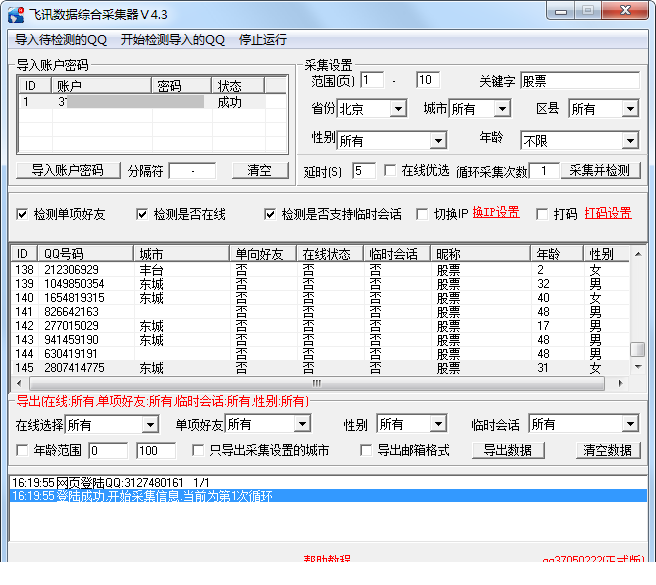
Task: Click the maximum age field showing 100
Action: pos(156,451)
